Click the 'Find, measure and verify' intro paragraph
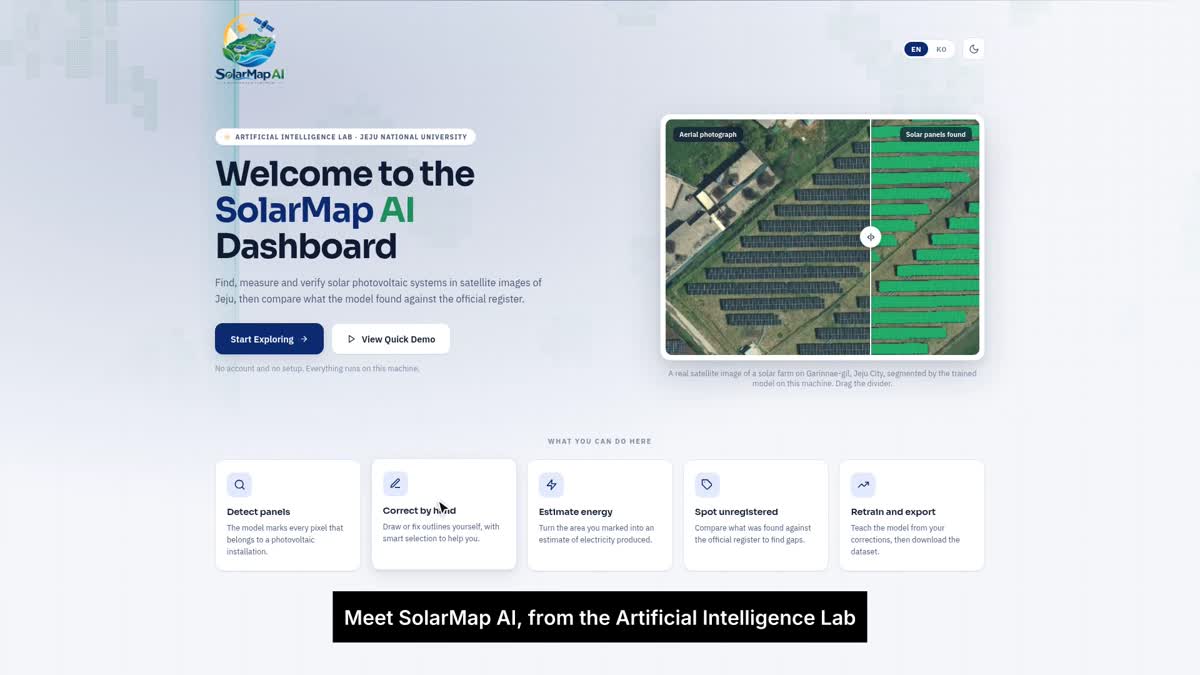The height and width of the screenshot is (675, 1200). tap(378, 291)
